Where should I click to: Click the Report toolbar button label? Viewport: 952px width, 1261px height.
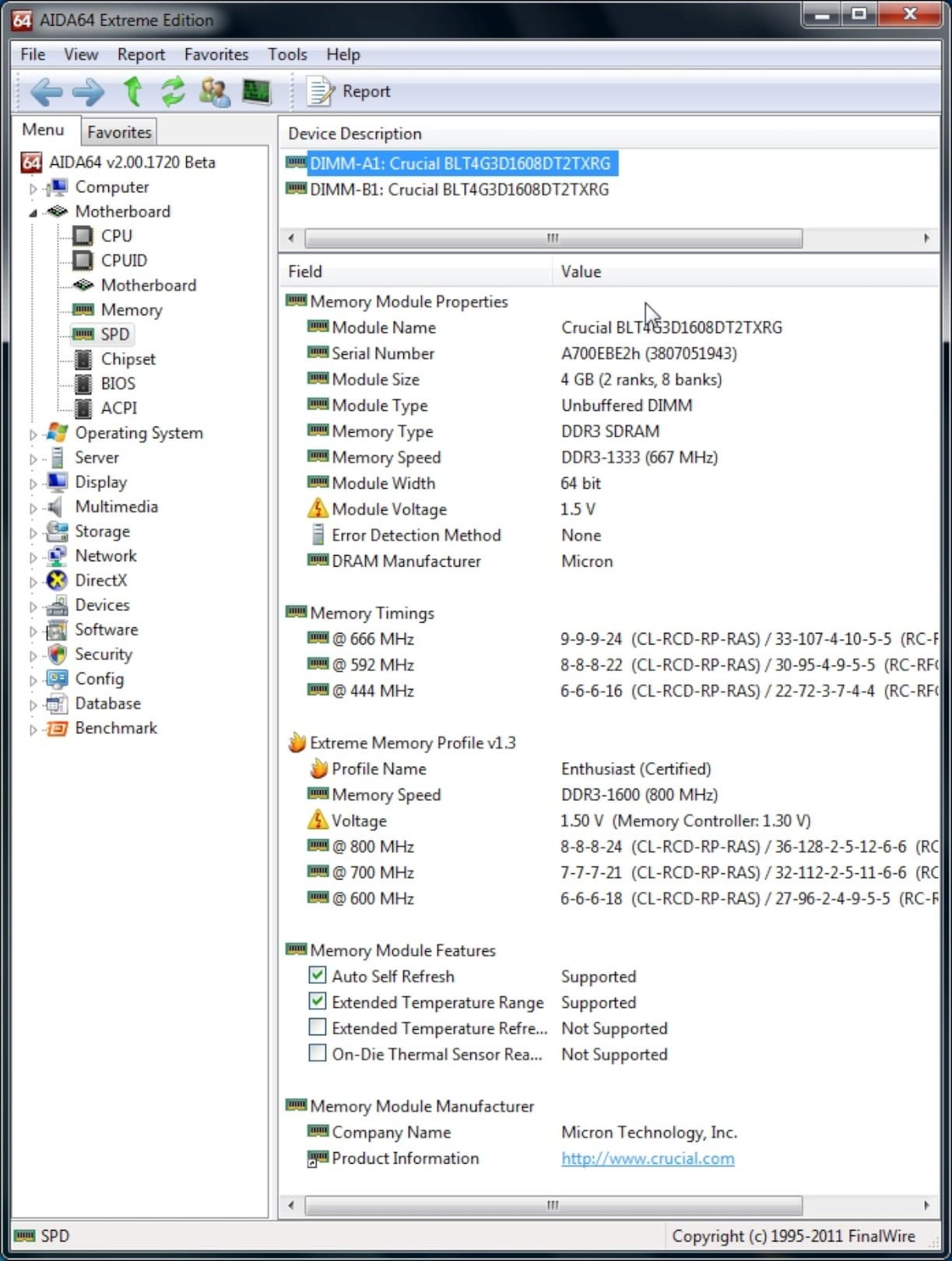point(366,92)
